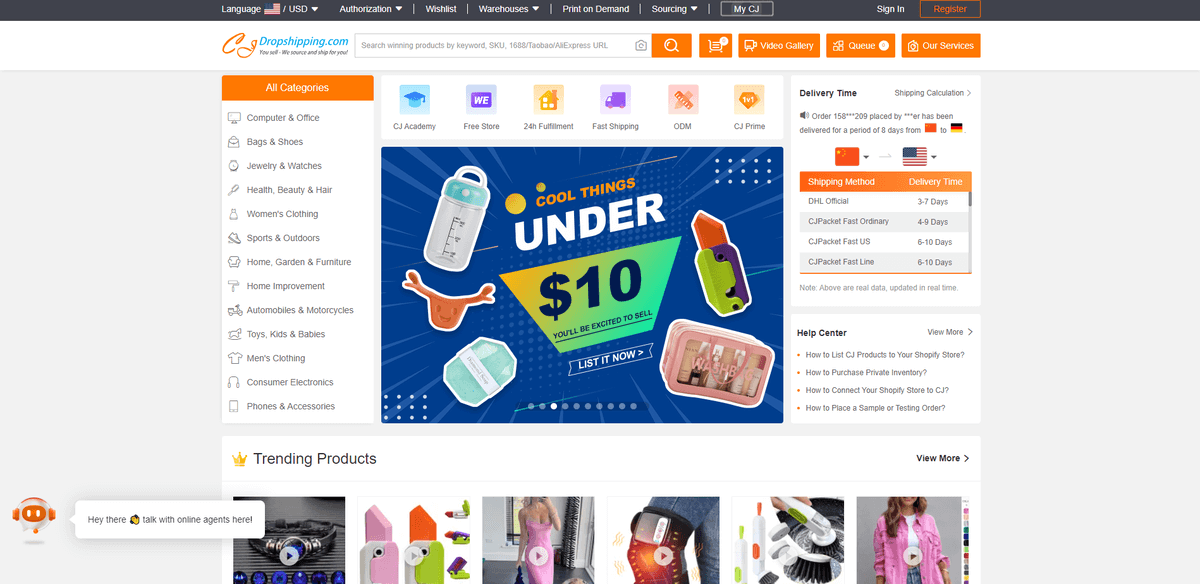Open the shopping cart icon
The width and height of the screenshot is (1200, 584).
tap(715, 46)
